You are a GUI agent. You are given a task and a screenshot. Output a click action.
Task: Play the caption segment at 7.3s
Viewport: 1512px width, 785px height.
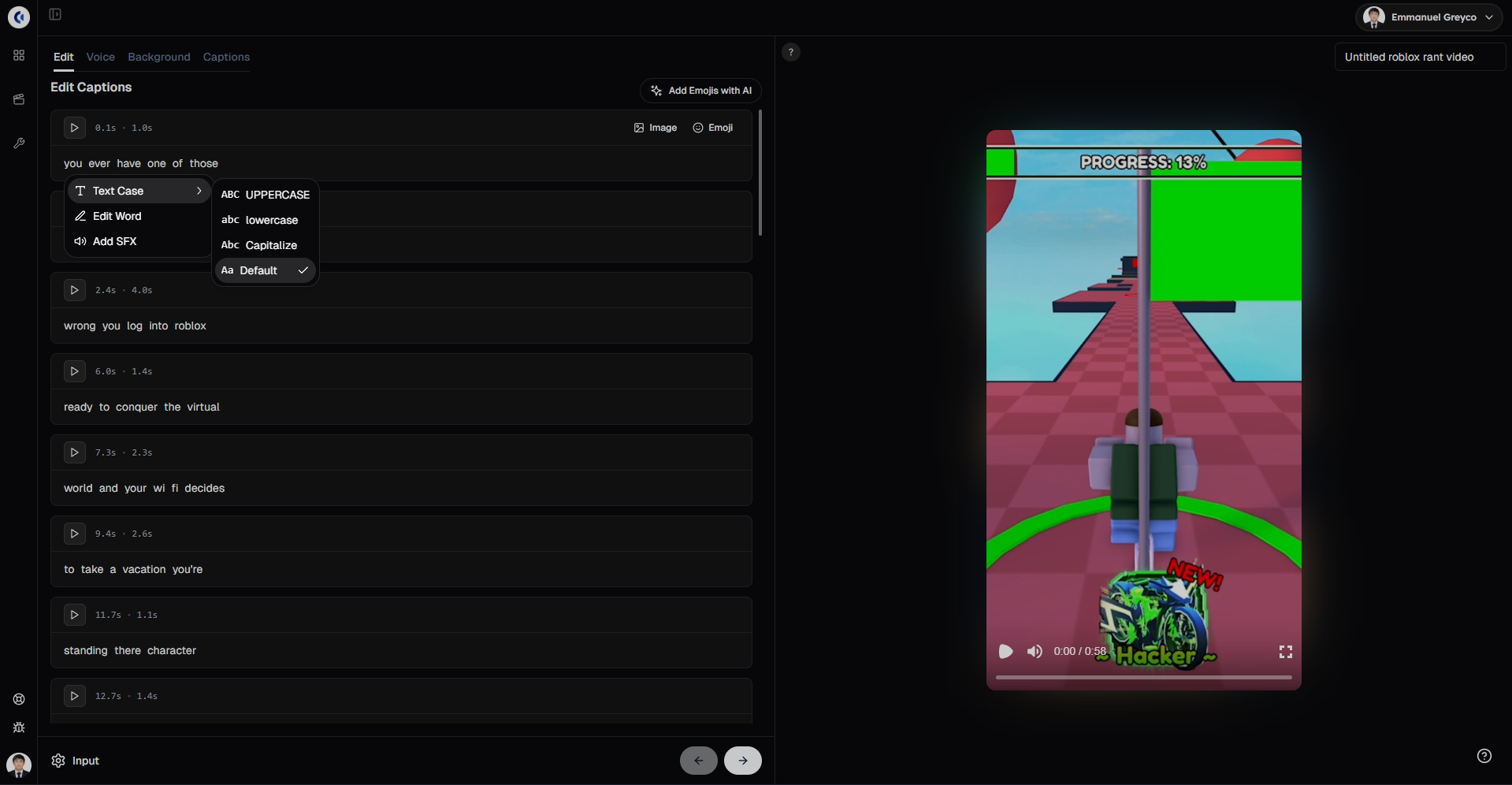(x=75, y=452)
